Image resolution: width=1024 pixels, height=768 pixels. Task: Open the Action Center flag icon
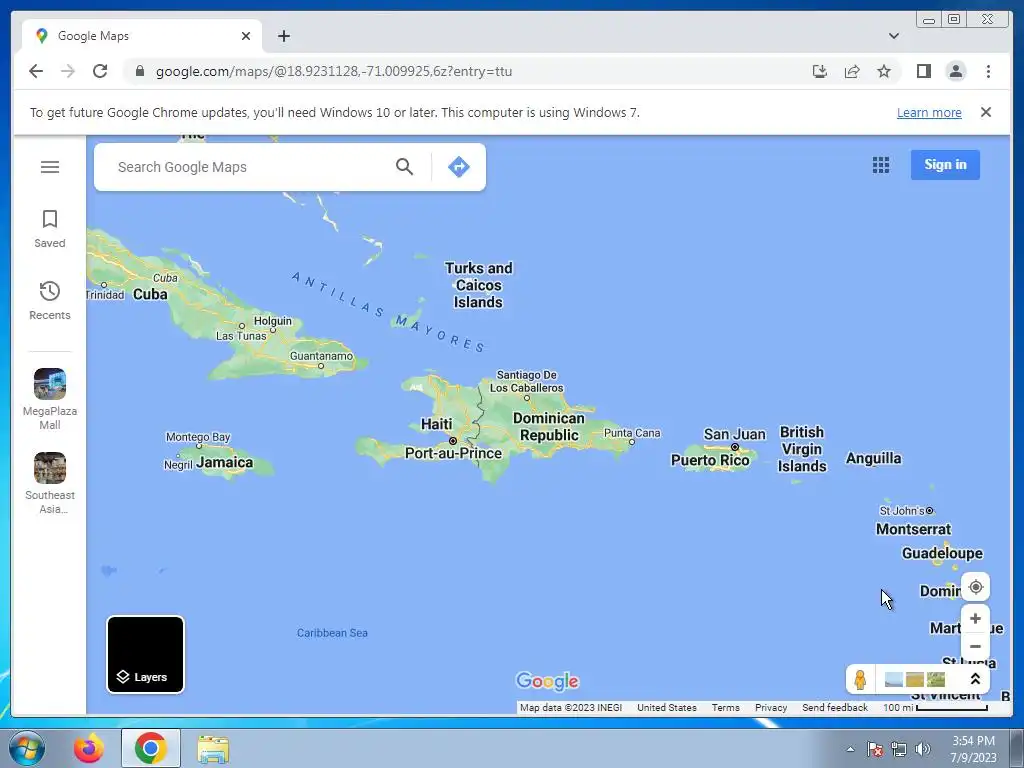point(875,749)
